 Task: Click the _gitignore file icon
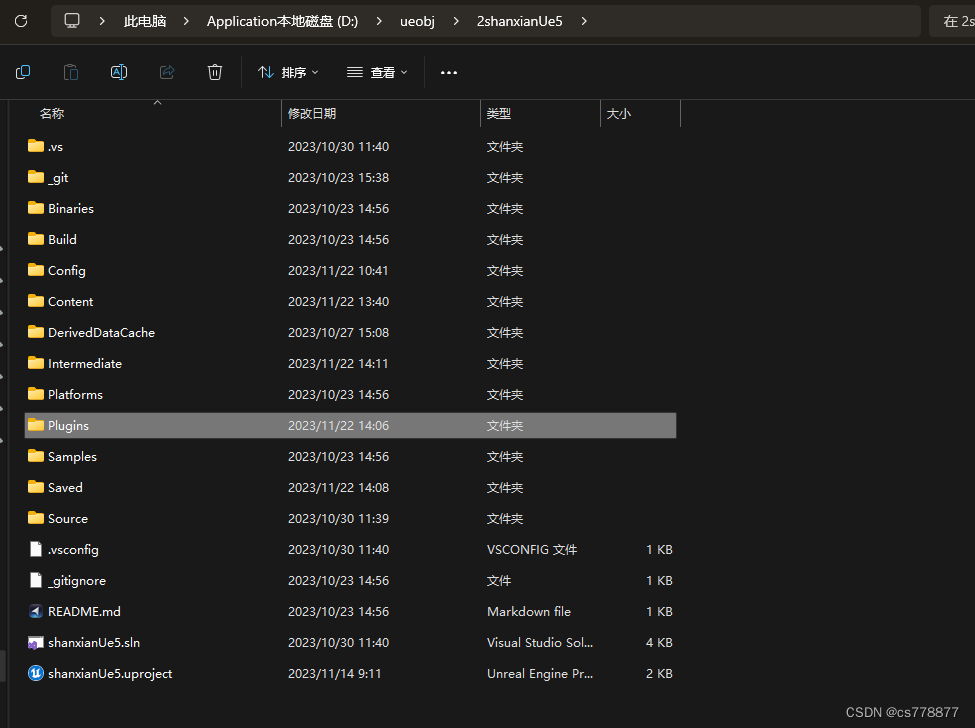pyautogui.click(x=36, y=580)
